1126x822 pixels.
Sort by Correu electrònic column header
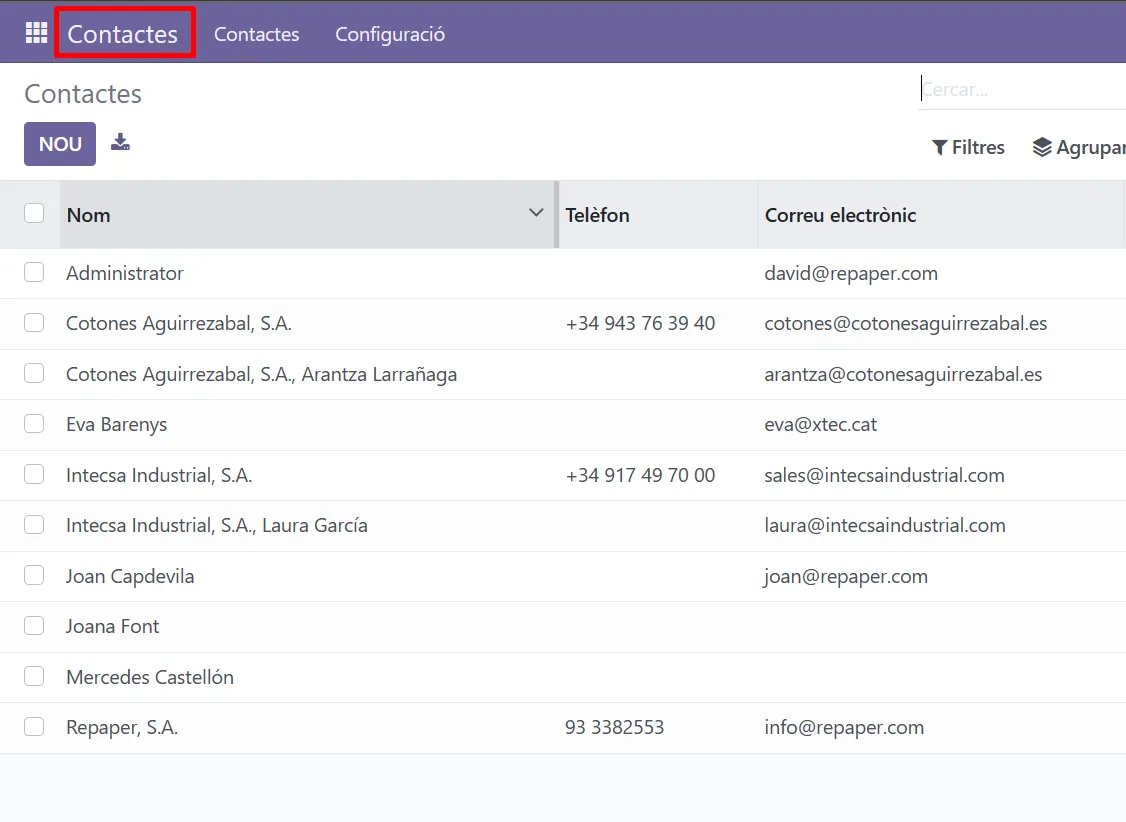[840, 215]
